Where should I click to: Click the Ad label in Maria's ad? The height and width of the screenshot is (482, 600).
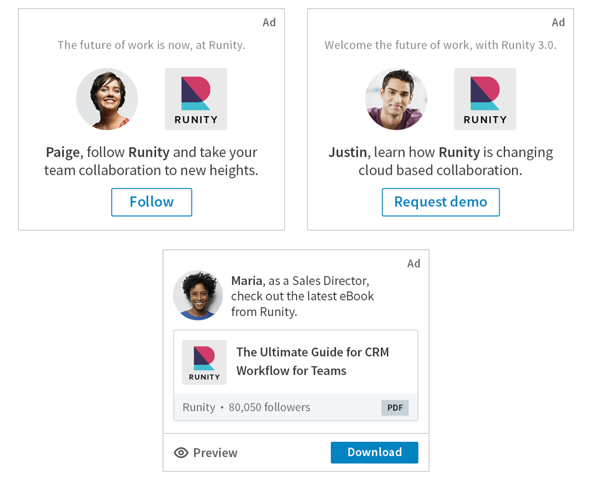pos(413,263)
